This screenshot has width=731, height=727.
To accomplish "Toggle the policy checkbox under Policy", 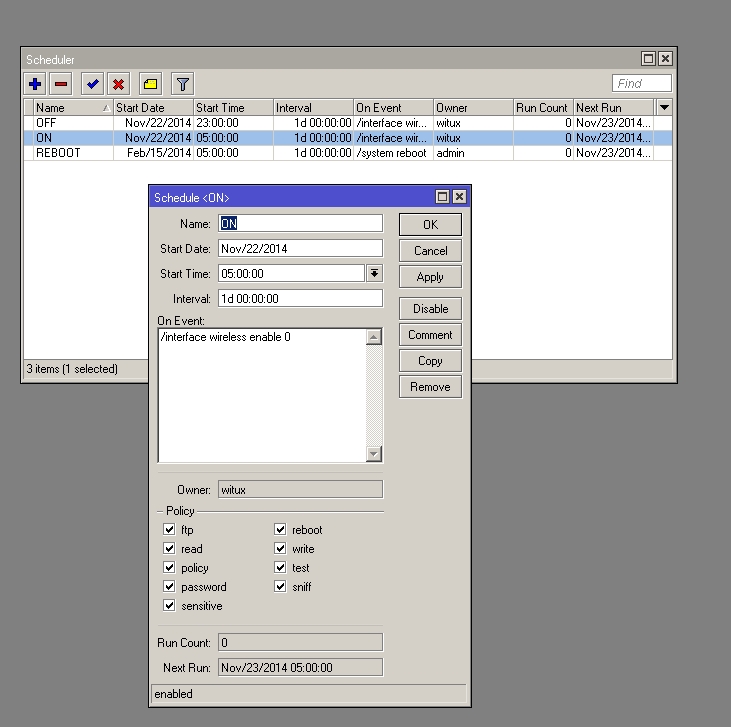I will point(169,568).
